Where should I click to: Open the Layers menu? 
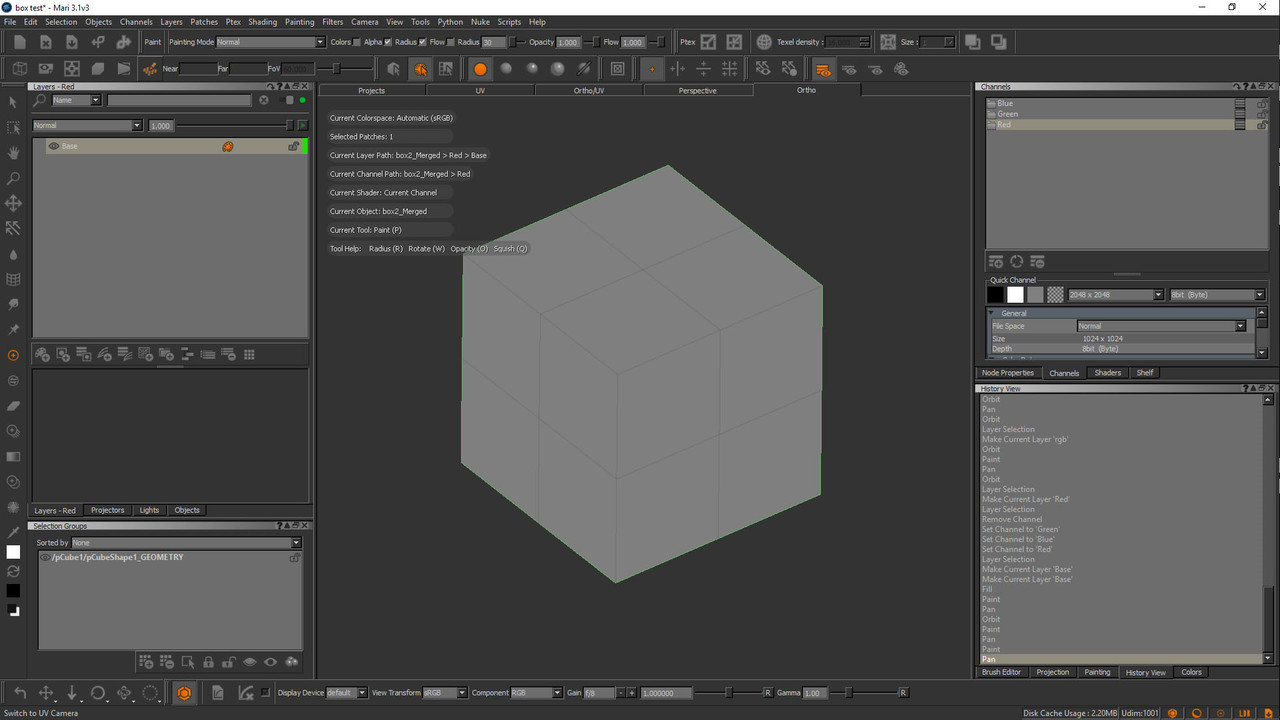(172, 21)
